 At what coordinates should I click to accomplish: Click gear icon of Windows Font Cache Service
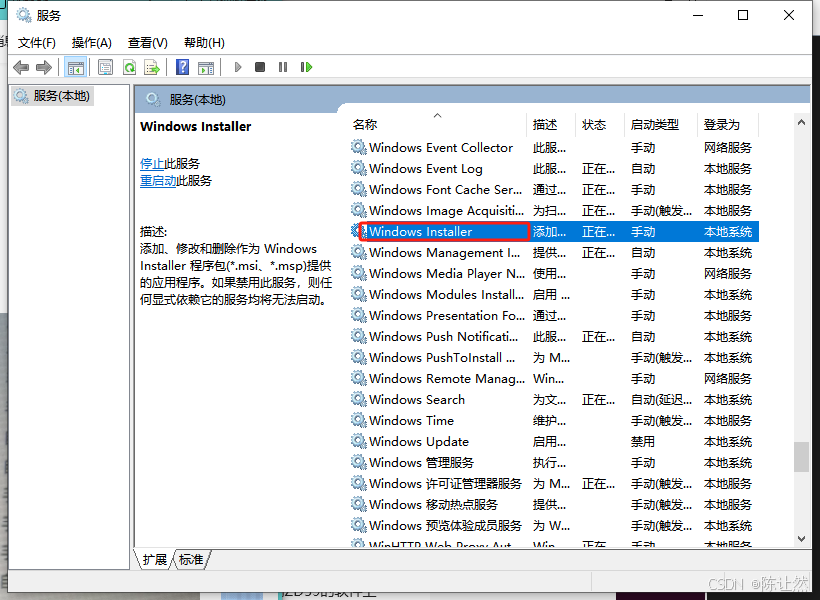pyautogui.click(x=358, y=189)
